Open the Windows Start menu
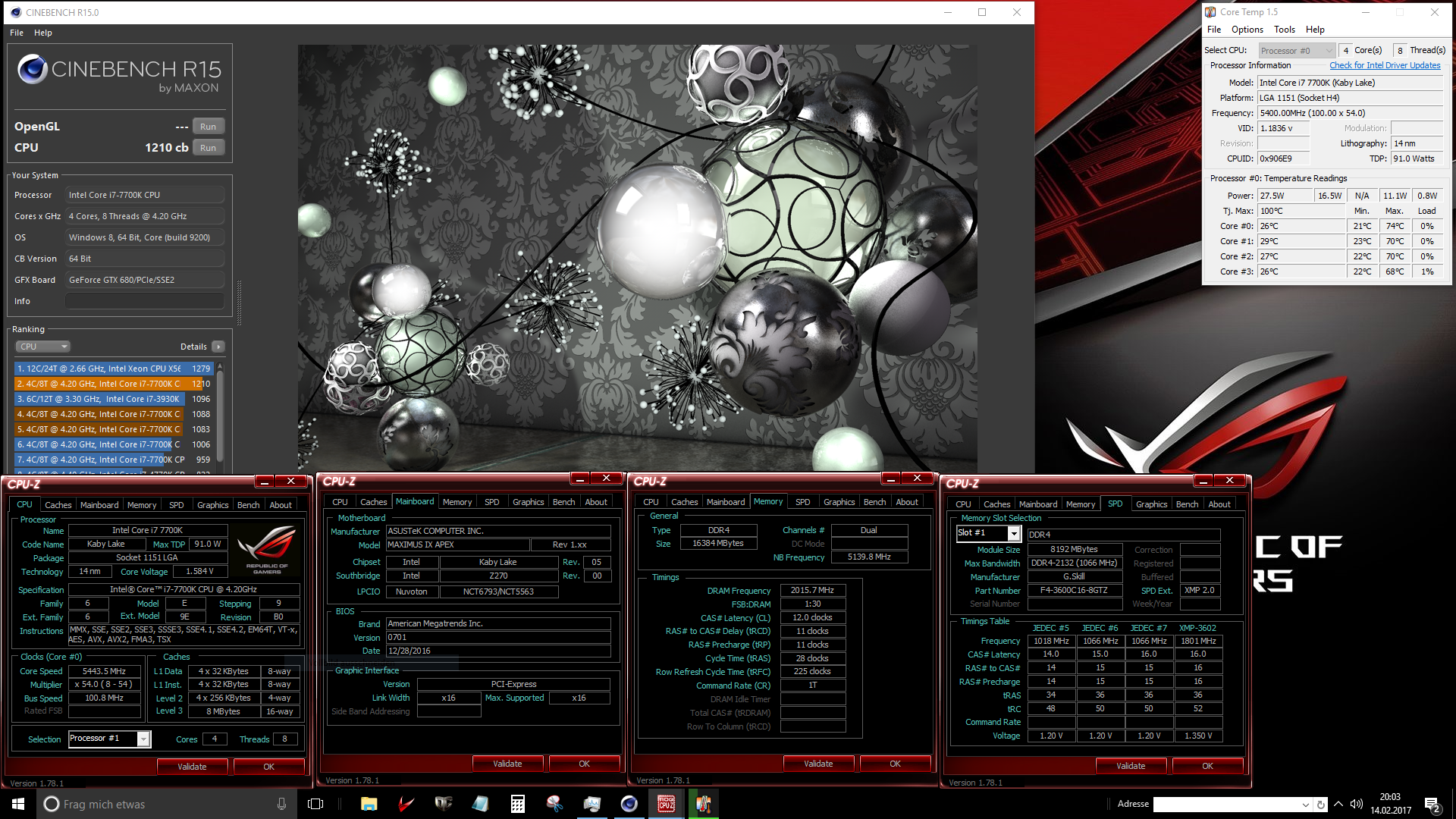 tap(18, 804)
